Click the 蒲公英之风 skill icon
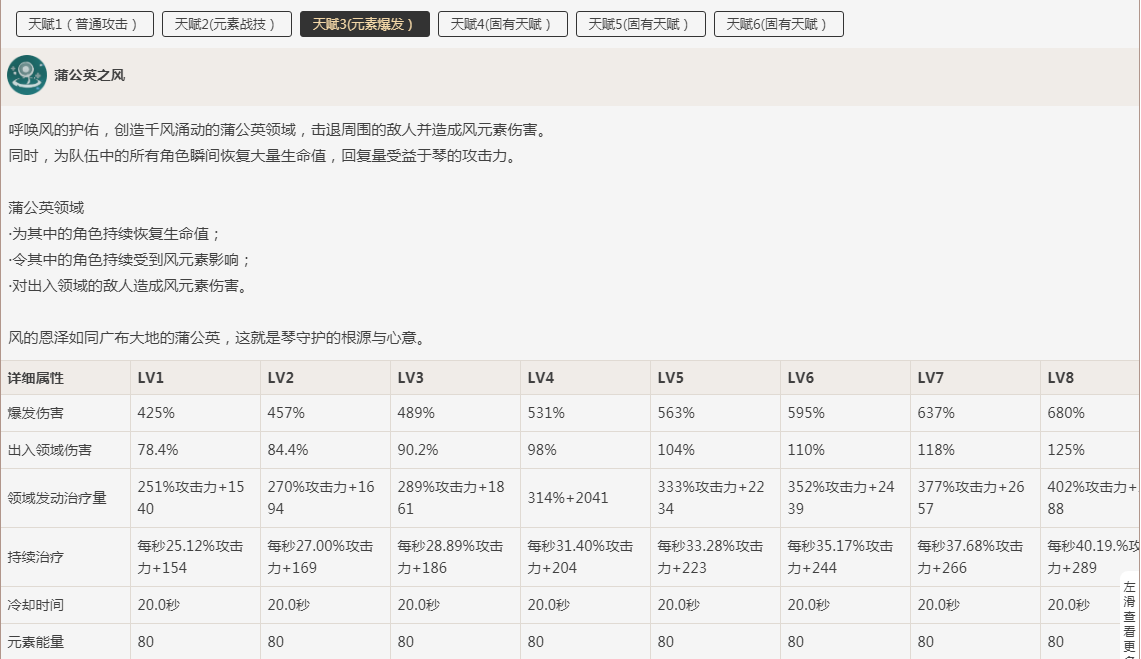The image size is (1141, 659). pos(27,75)
